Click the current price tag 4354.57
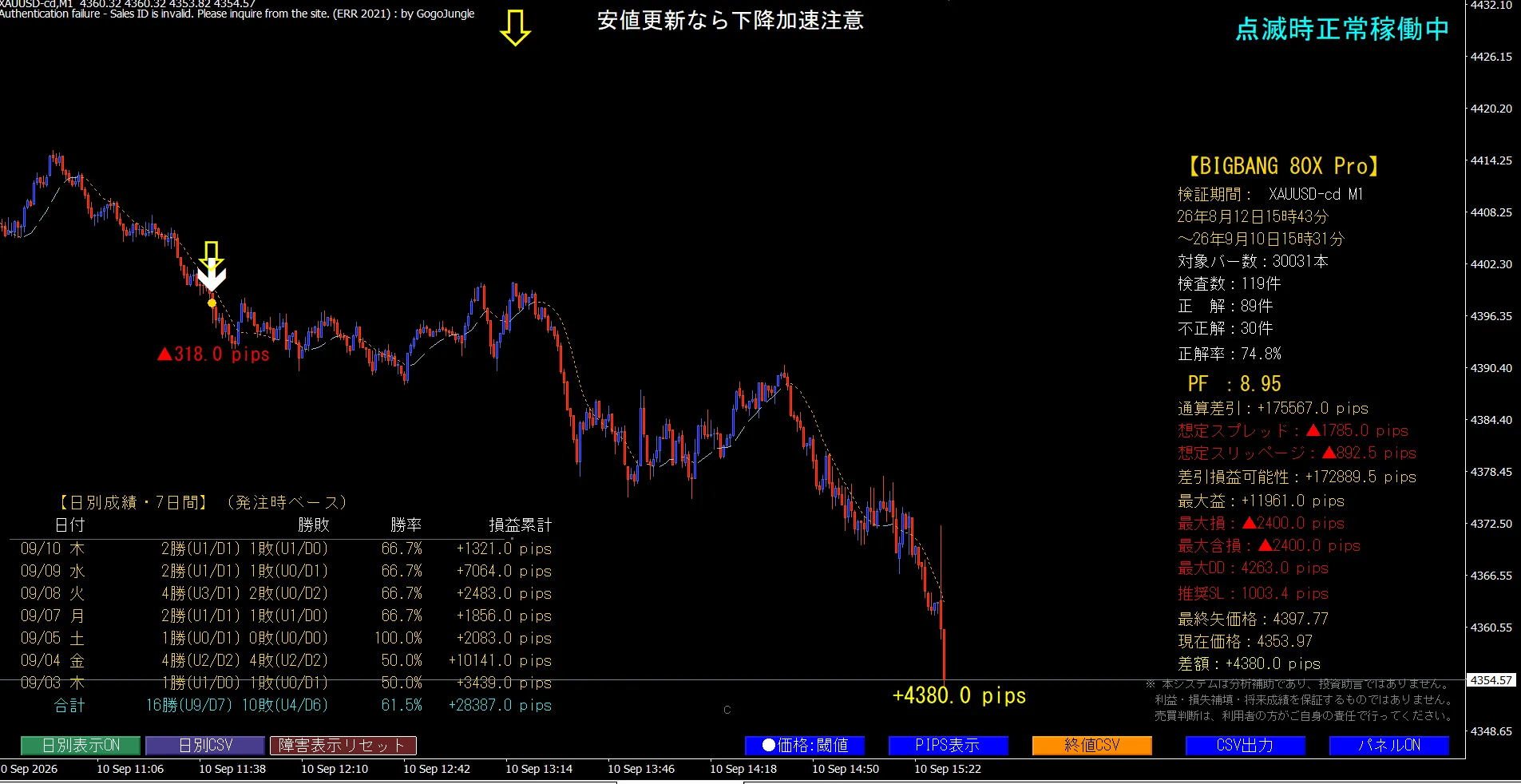This screenshot has width=1521, height=784. tap(1491, 680)
